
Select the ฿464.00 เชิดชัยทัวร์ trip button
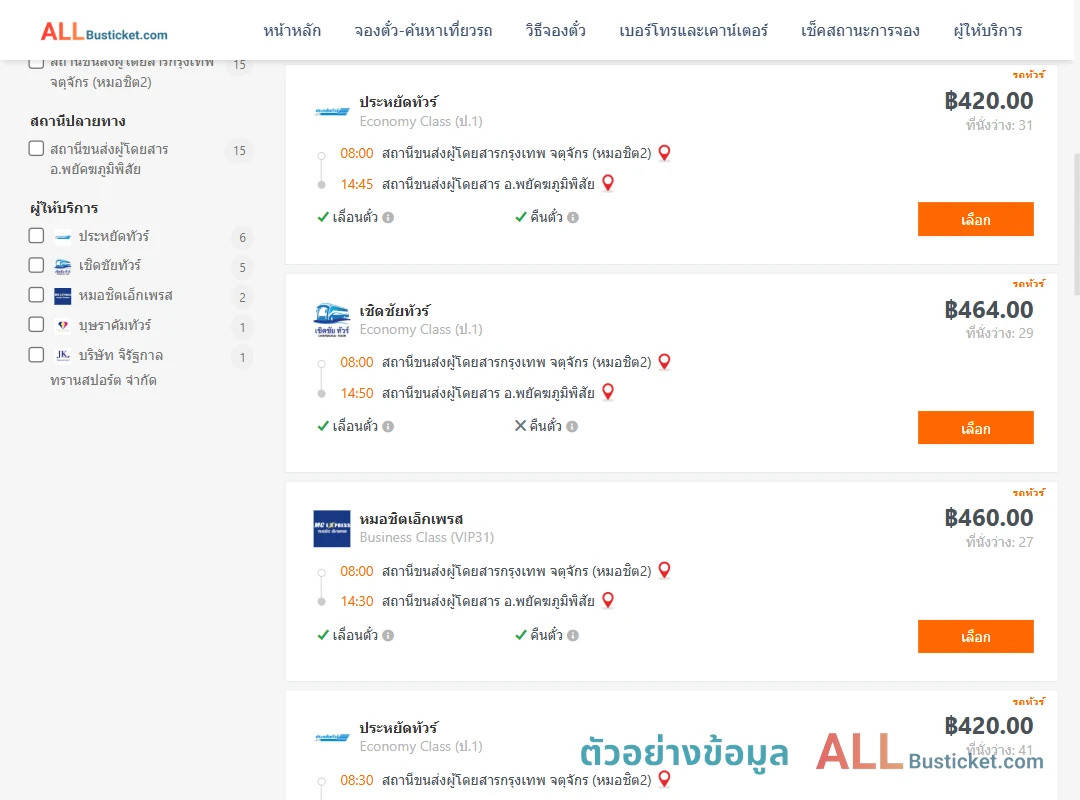tap(975, 428)
